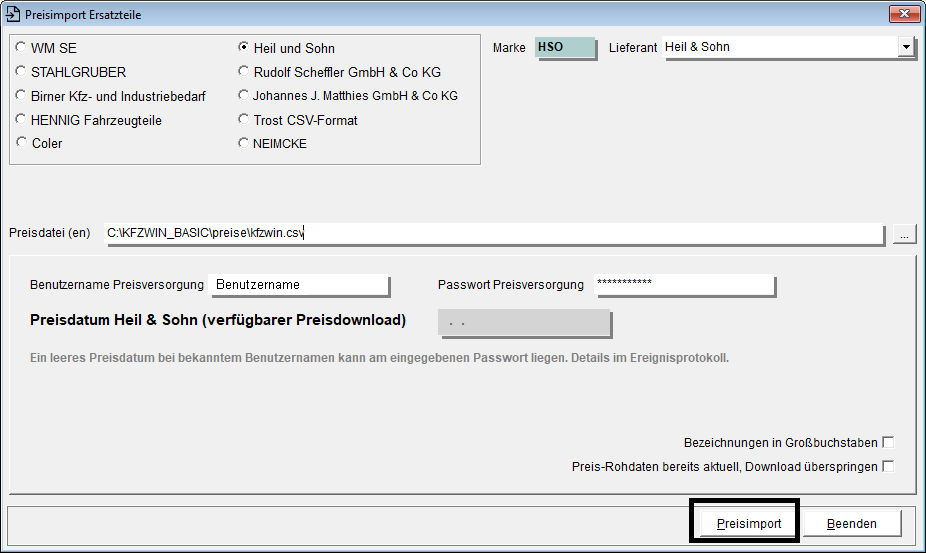The width and height of the screenshot is (926, 553).
Task: Select the WM SE radio button
Action: pyautogui.click(x=21, y=47)
